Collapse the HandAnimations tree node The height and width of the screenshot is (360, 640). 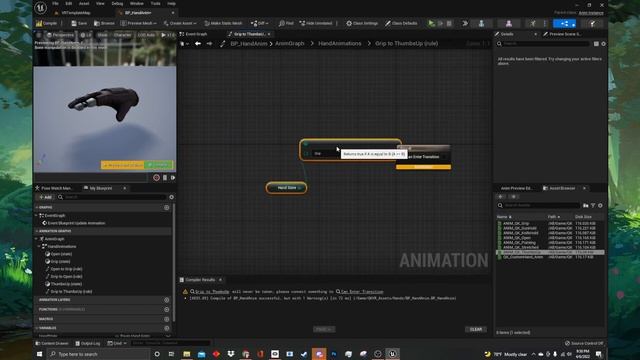[40, 247]
